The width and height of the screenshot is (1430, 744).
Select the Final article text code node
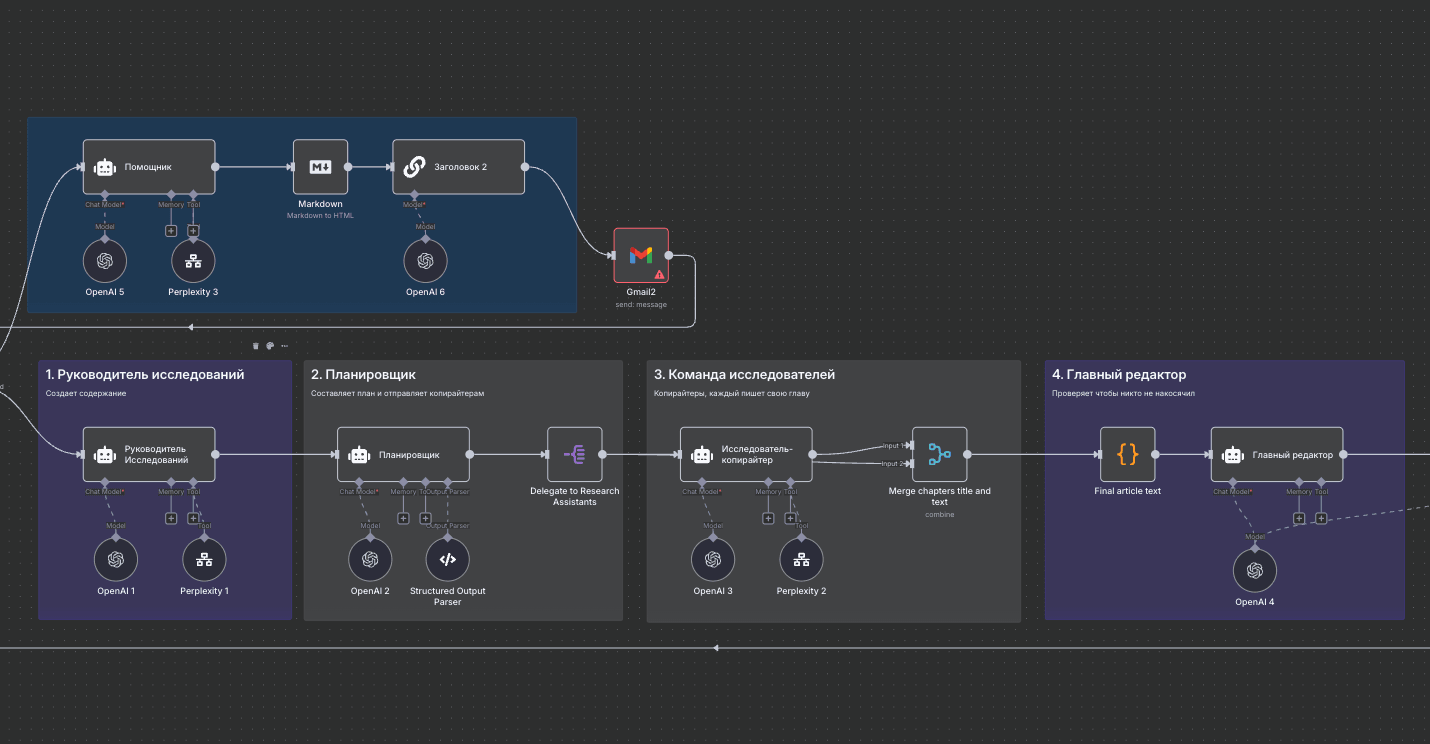(1127, 454)
